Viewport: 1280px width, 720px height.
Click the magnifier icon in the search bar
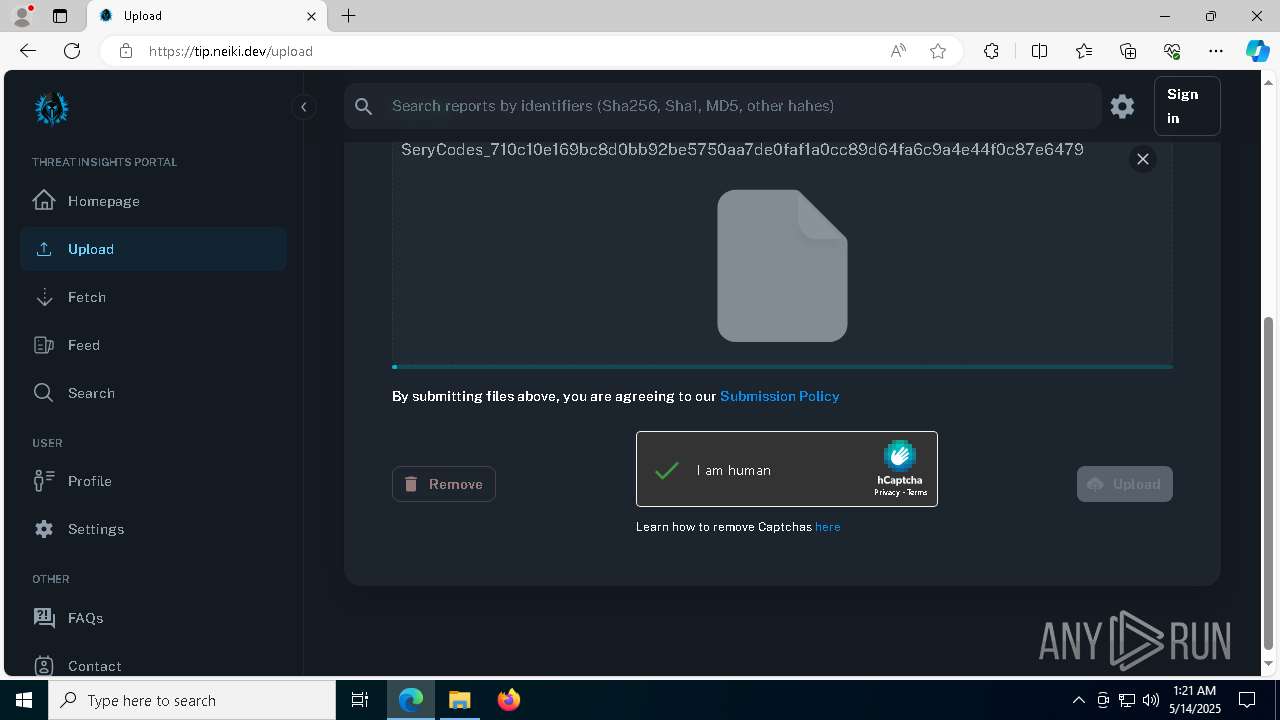tap(364, 106)
